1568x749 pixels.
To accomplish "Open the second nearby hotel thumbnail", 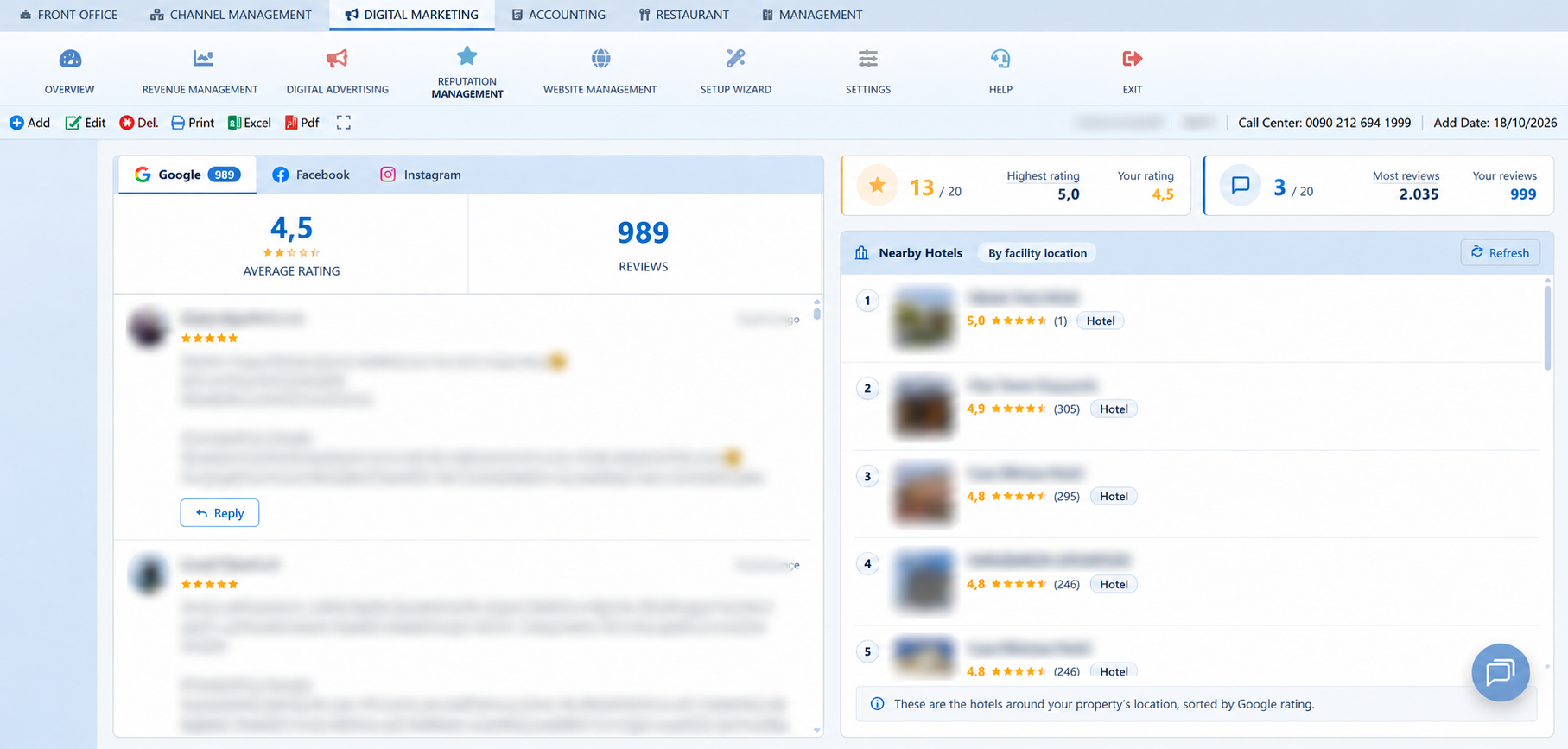I will [924, 407].
